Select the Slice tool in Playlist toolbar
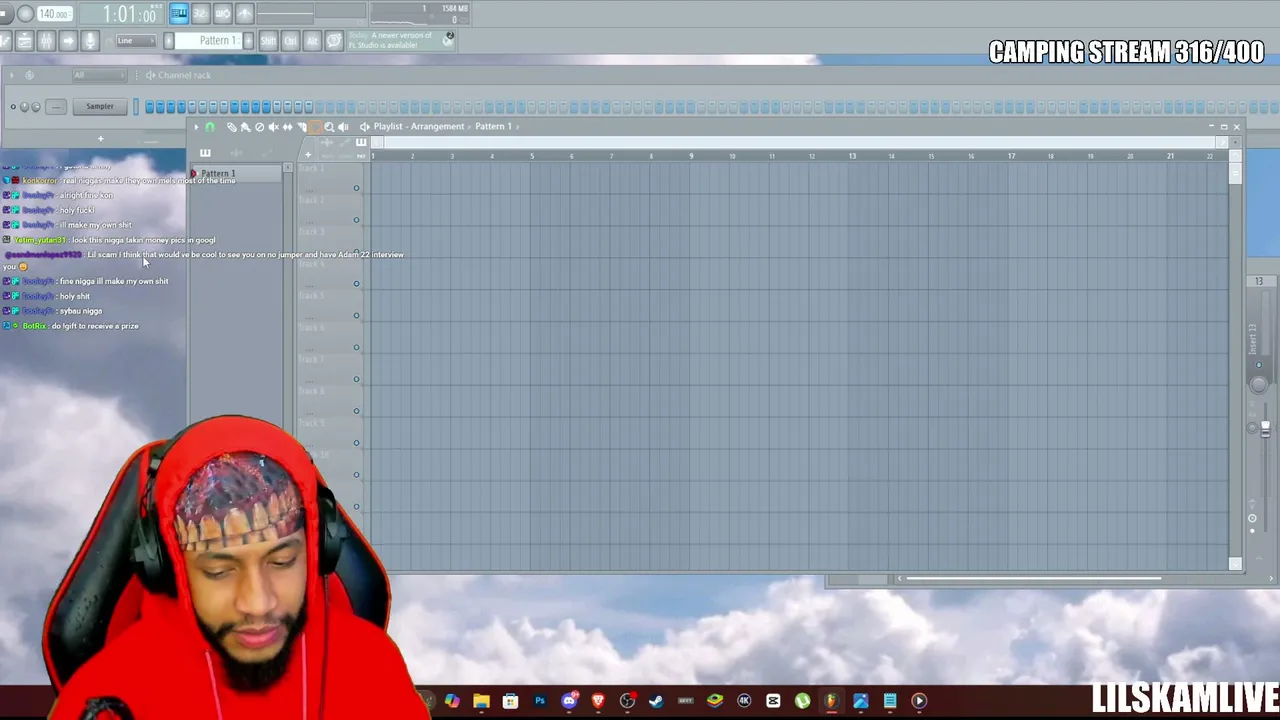This screenshot has width=1280, height=720. [x=301, y=127]
